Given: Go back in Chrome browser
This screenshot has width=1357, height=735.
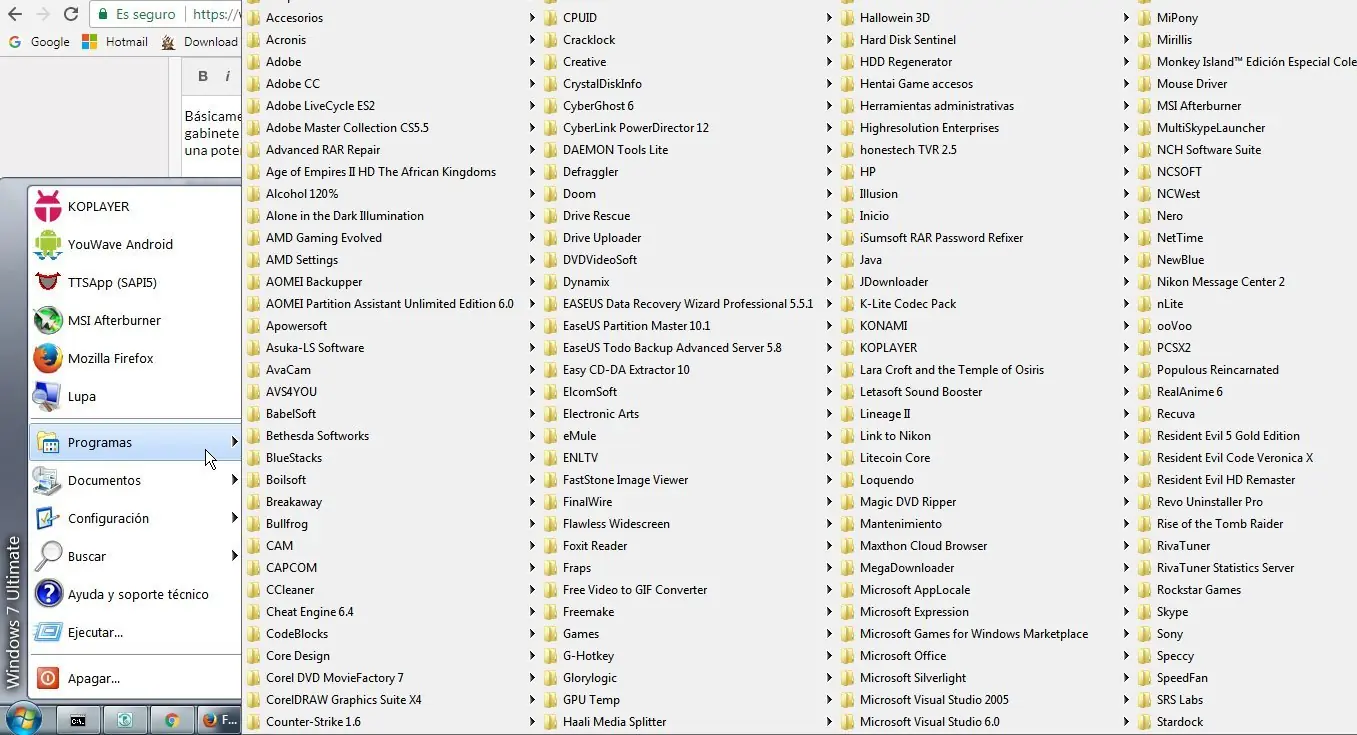Looking at the screenshot, I should coord(14,14).
